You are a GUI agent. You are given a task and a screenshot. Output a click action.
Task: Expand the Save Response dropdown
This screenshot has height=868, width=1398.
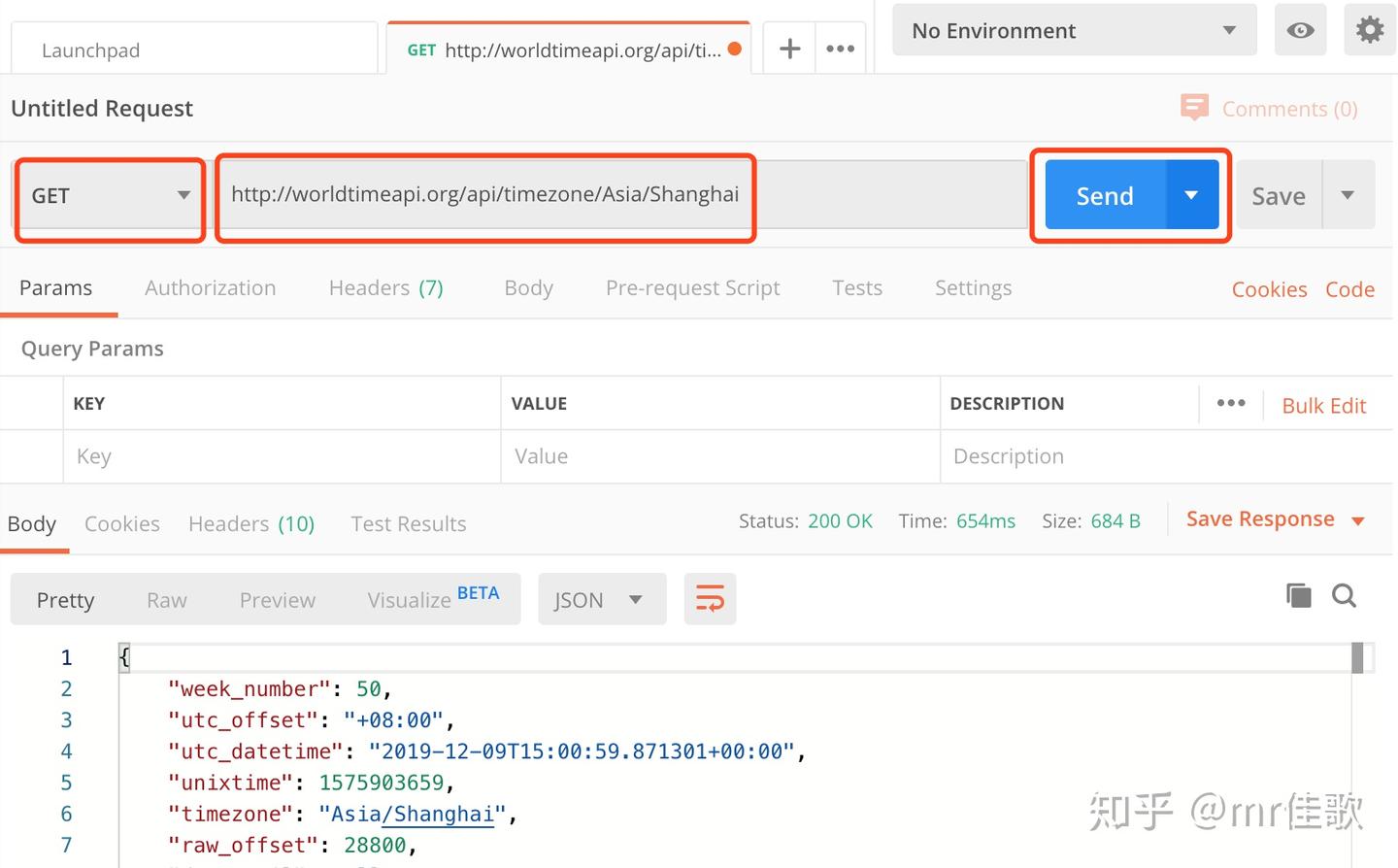(x=1358, y=520)
